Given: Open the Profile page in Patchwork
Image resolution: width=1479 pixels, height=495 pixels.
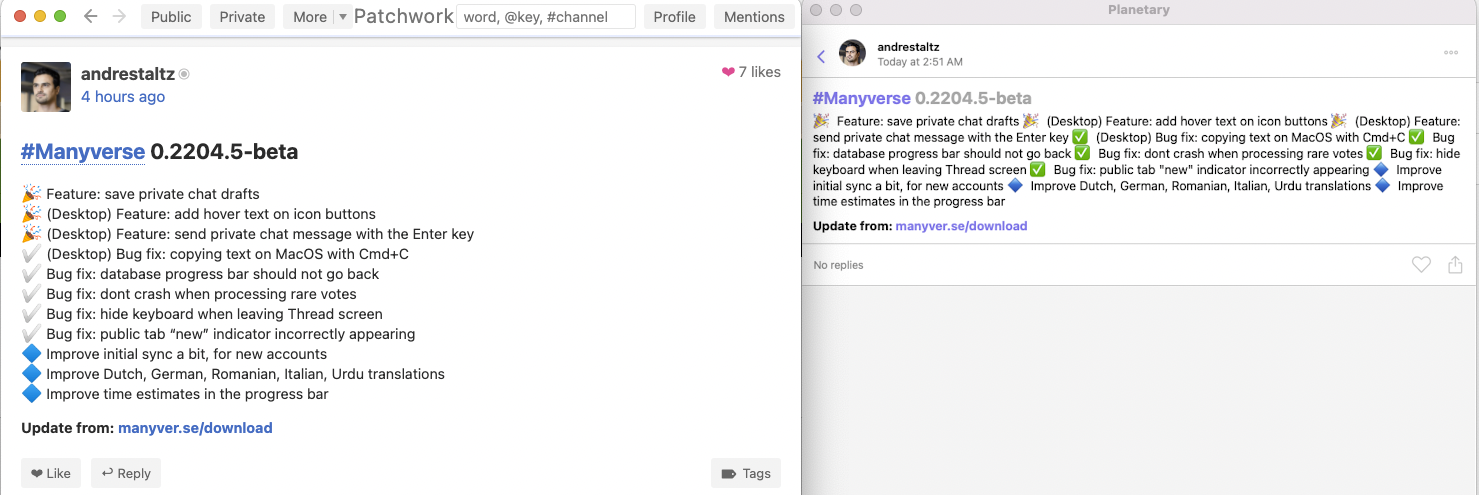Looking at the screenshot, I should [x=675, y=17].
